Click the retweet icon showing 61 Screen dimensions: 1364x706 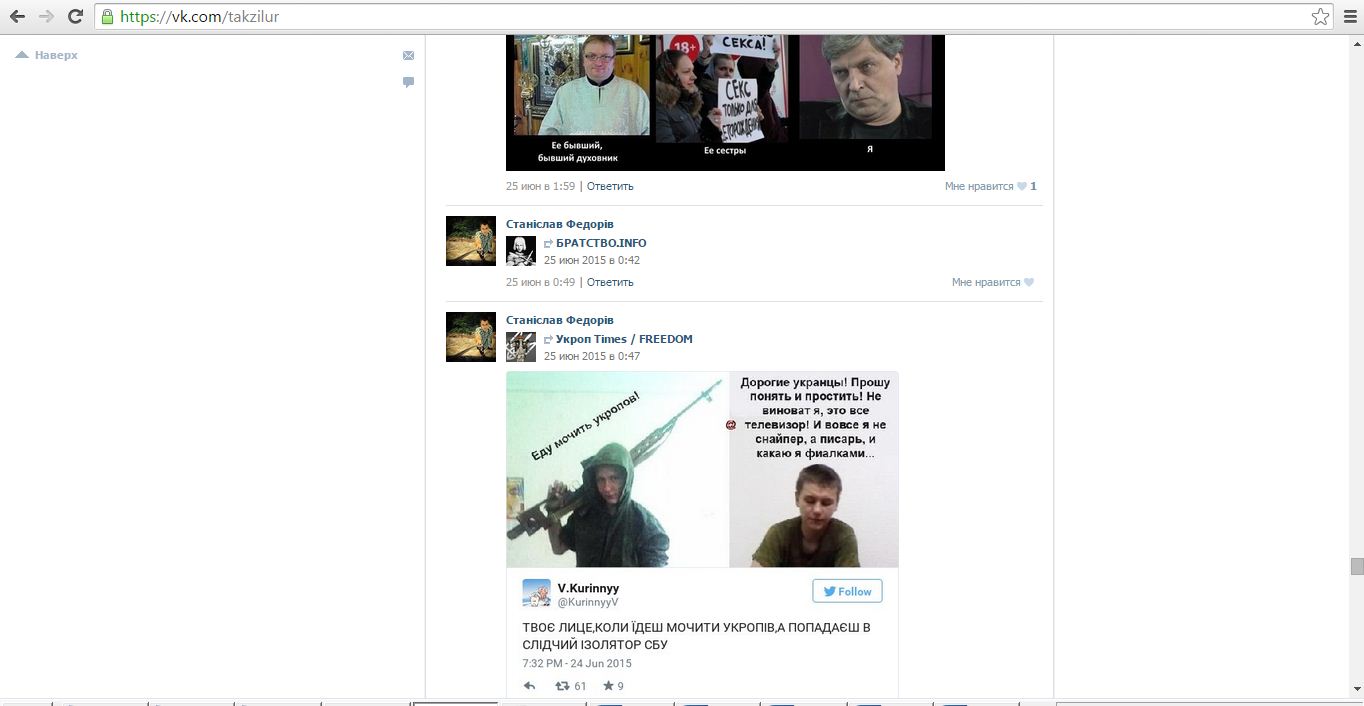[x=563, y=686]
